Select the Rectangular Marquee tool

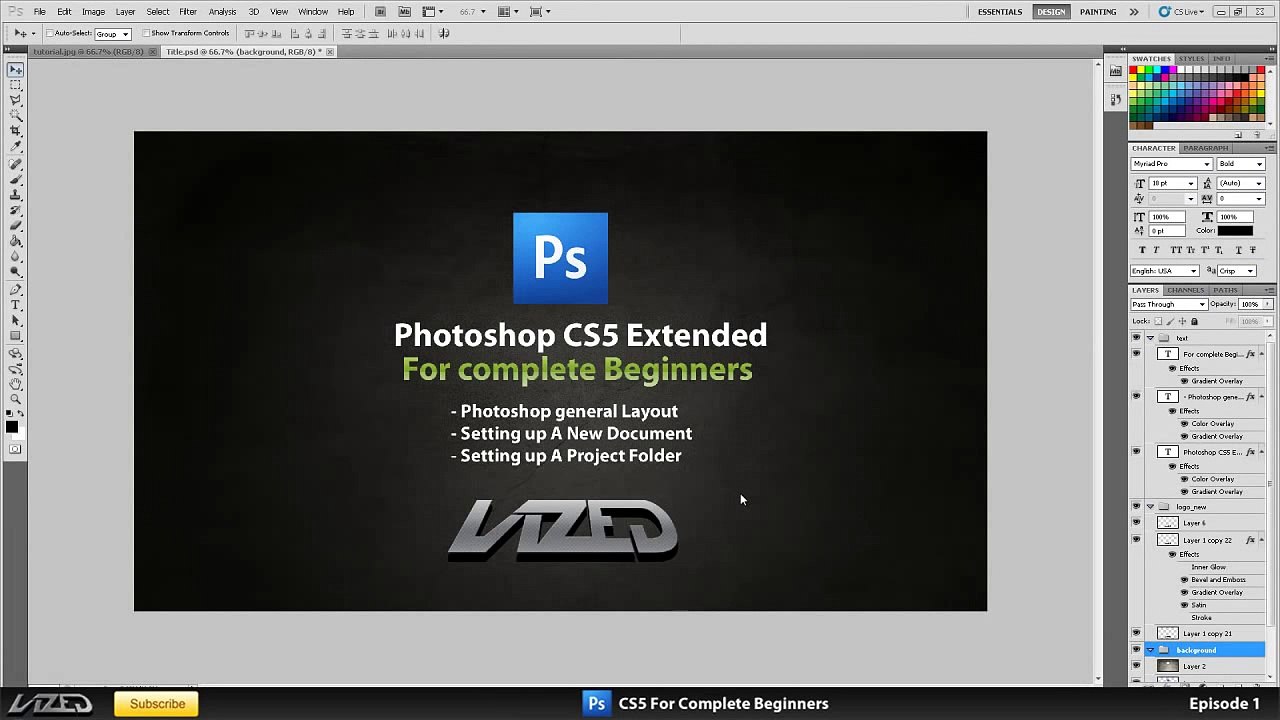[15, 85]
